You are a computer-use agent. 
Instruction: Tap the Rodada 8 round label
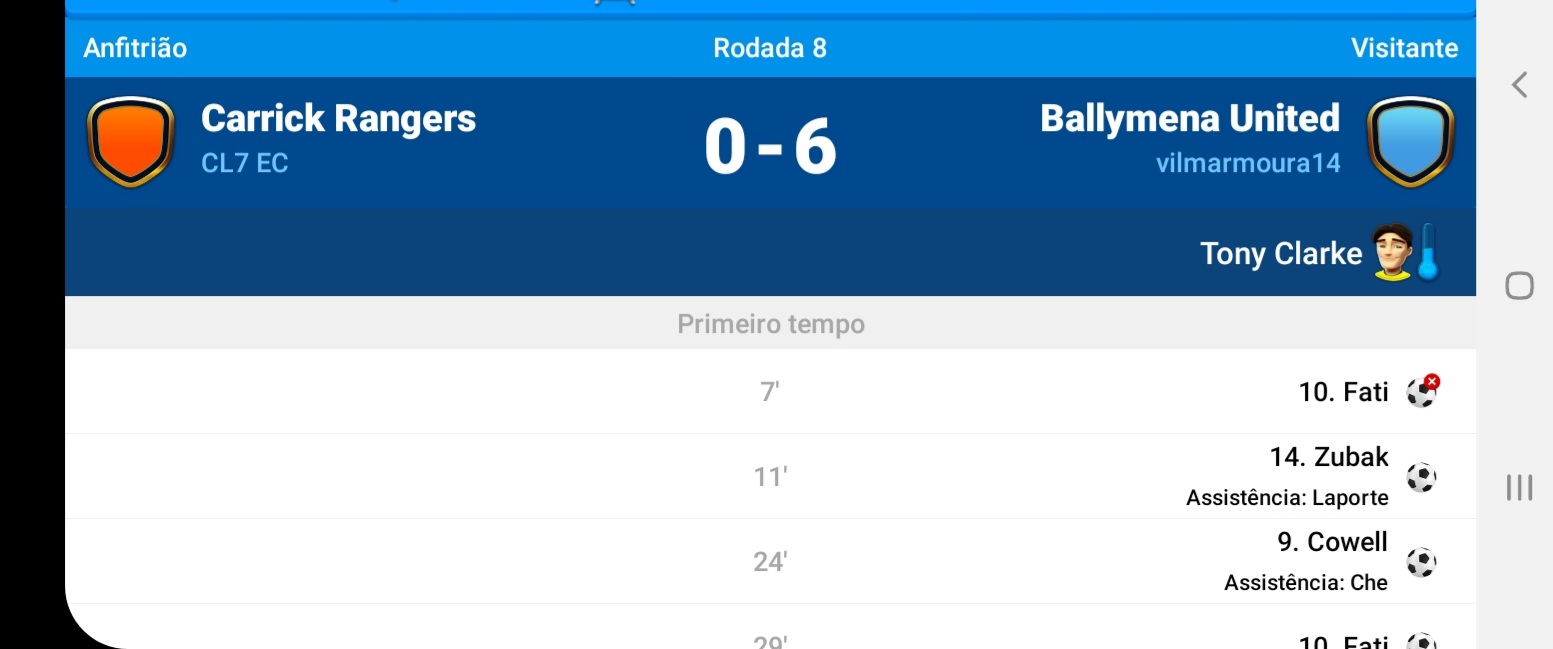point(770,48)
